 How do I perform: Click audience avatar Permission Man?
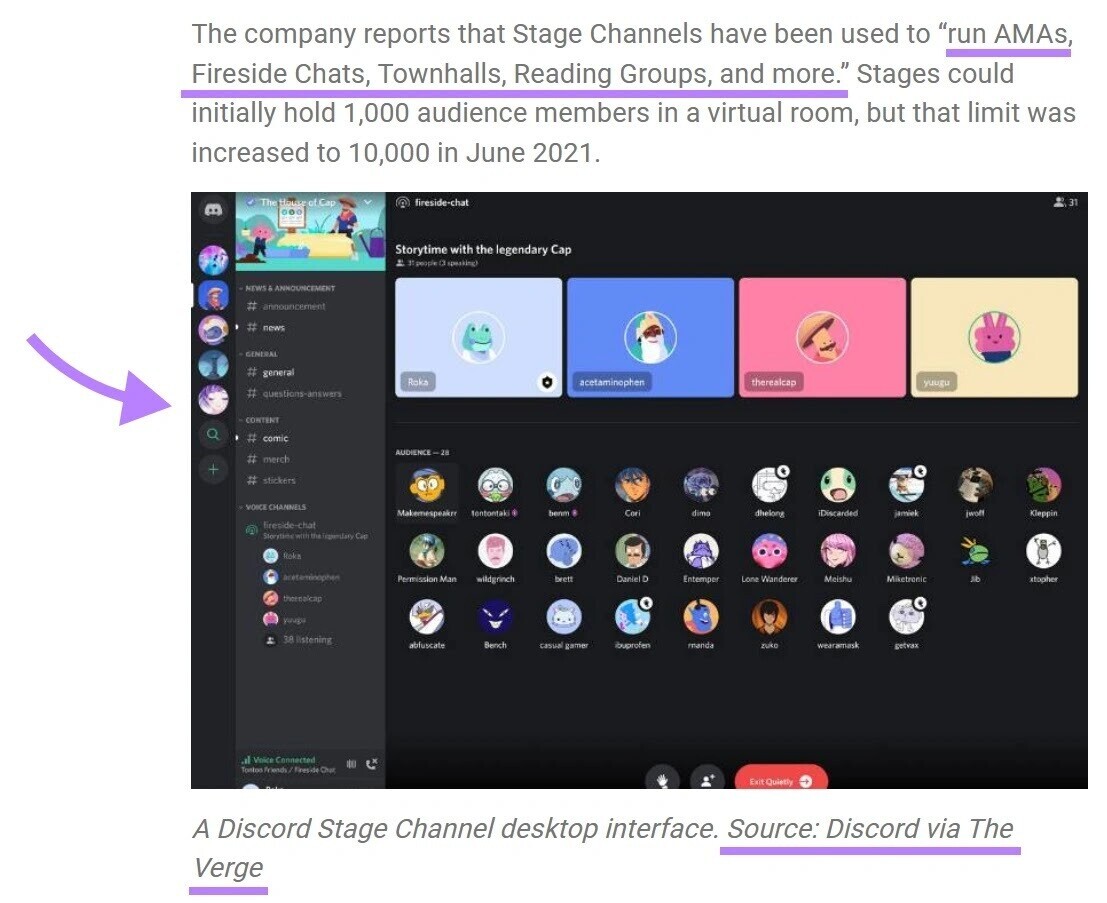[426, 551]
